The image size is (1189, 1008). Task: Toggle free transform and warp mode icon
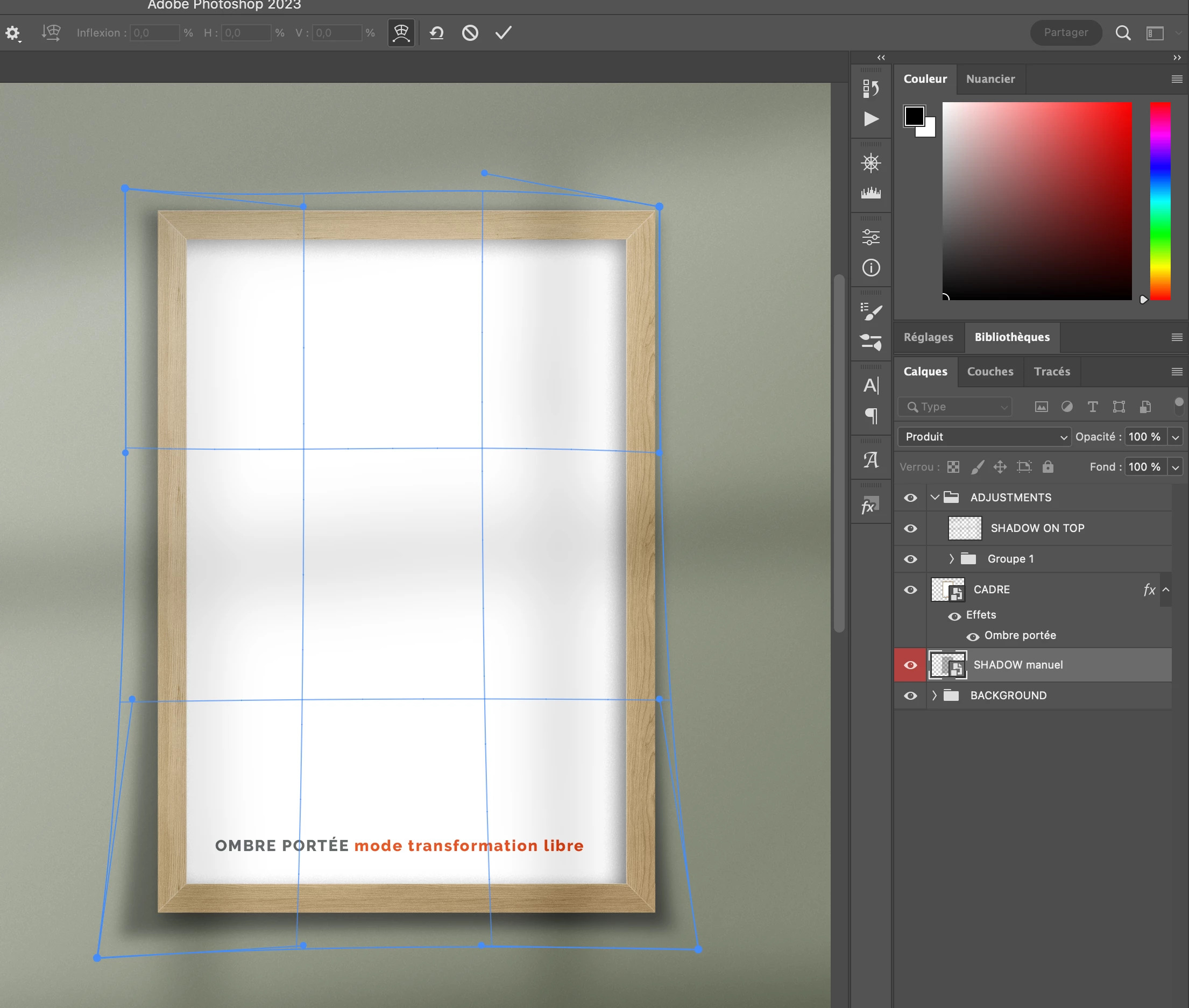[x=401, y=33]
